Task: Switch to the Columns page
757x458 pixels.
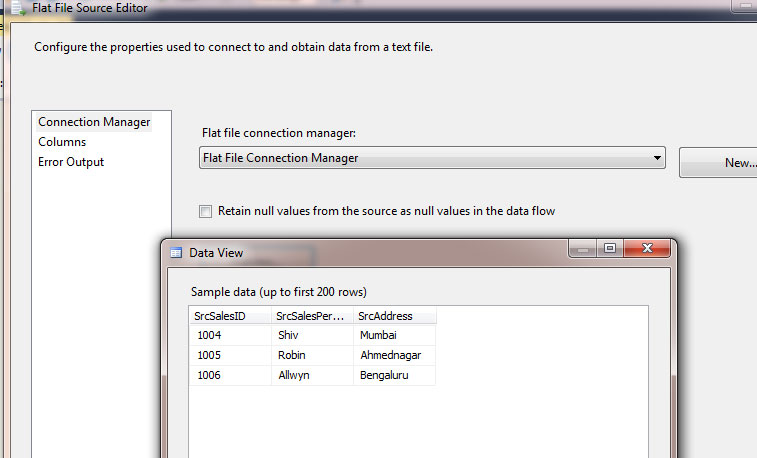Action: (62, 142)
